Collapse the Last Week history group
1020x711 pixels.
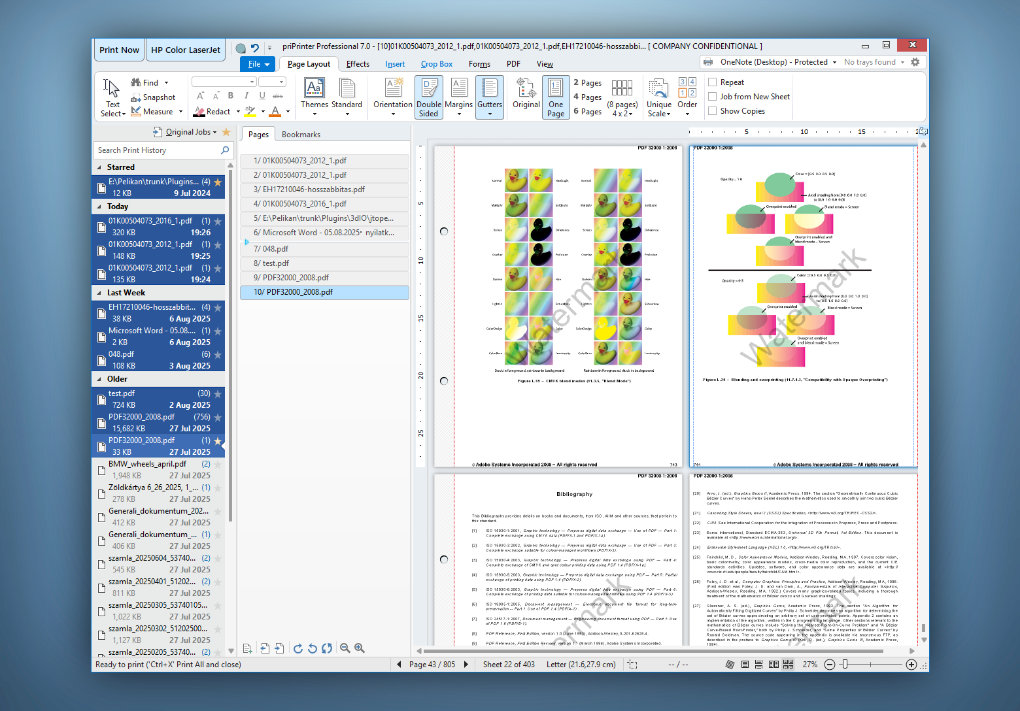pos(100,293)
